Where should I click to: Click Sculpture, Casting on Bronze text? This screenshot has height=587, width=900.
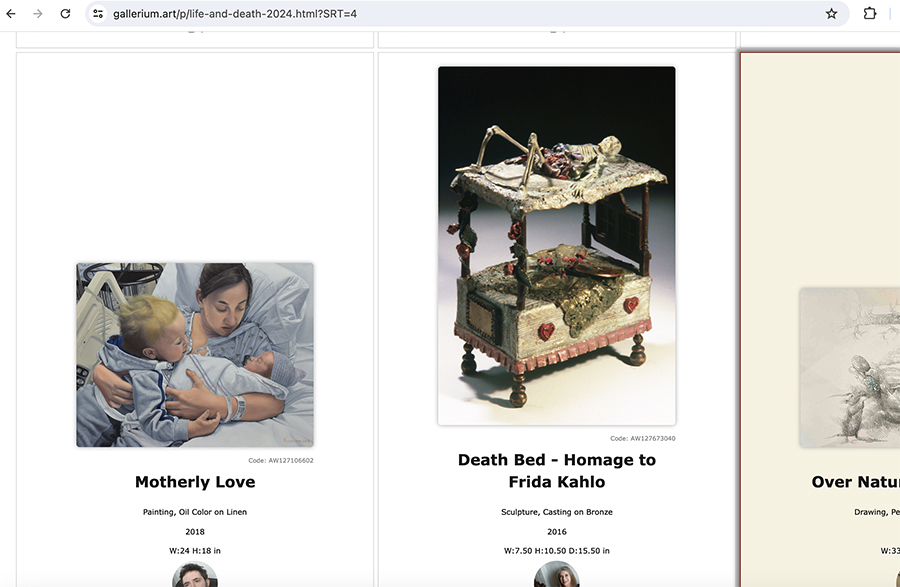(x=557, y=512)
